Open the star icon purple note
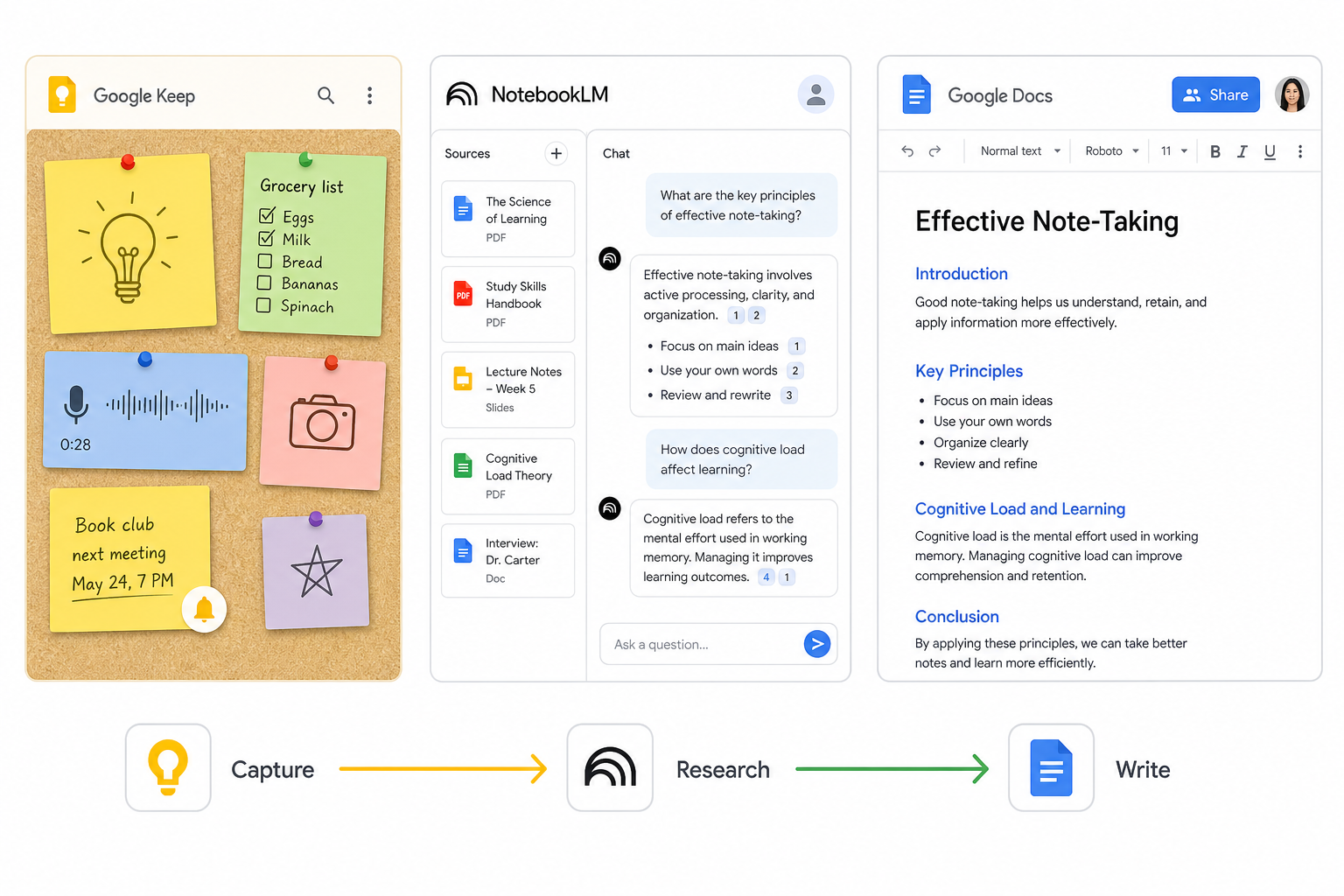Viewport: 1344px width, 896px height. (x=316, y=571)
